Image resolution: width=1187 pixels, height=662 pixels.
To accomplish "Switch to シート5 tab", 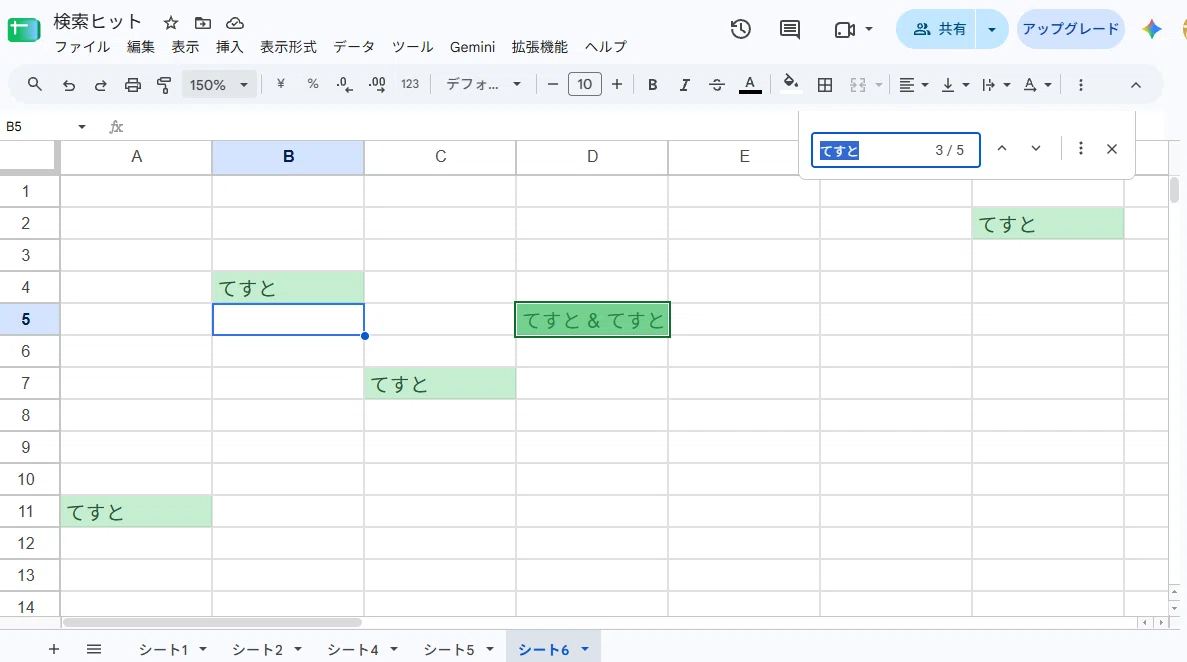I will (x=449, y=650).
